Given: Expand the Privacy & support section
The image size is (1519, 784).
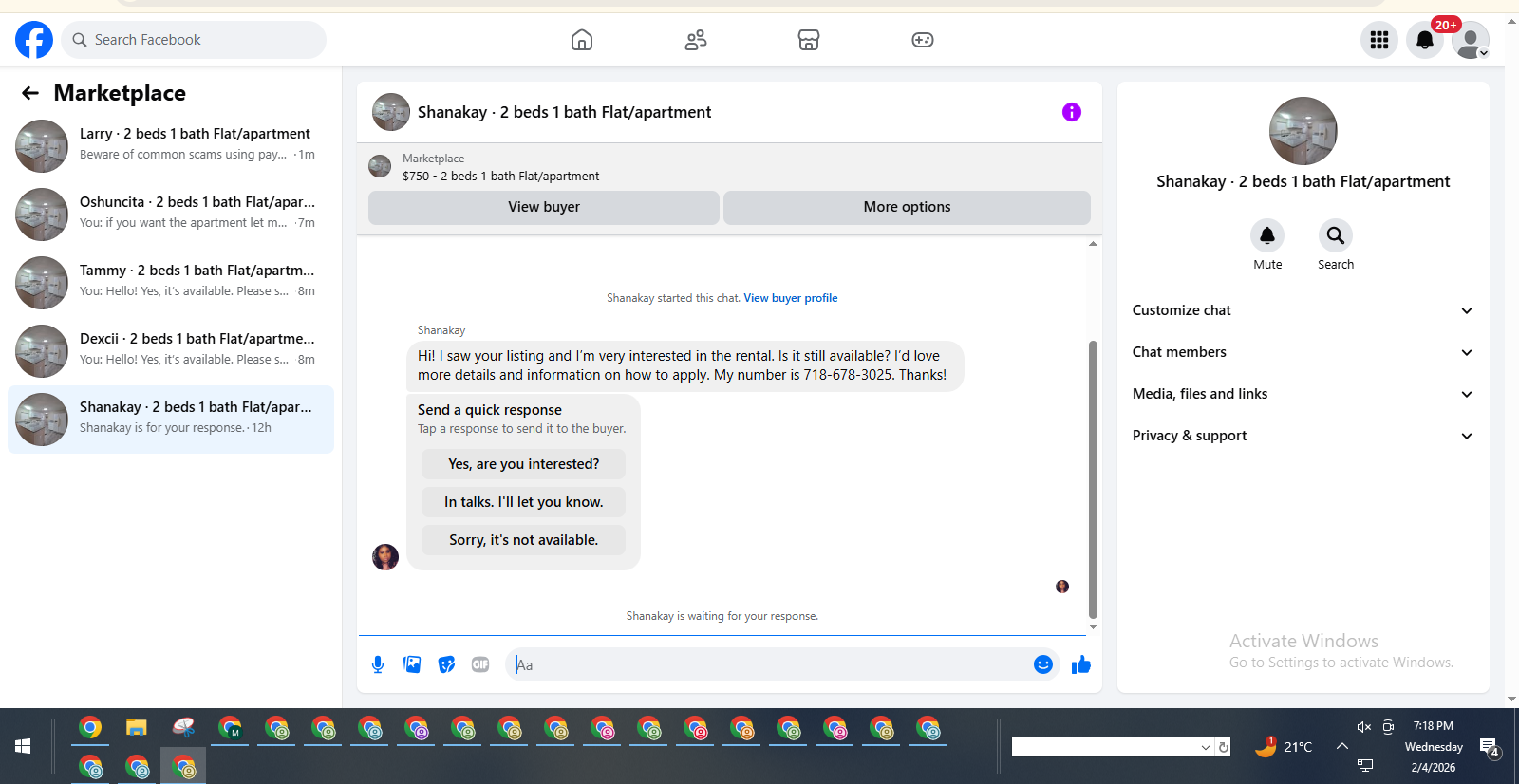Looking at the screenshot, I should (x=1303, y=436).
